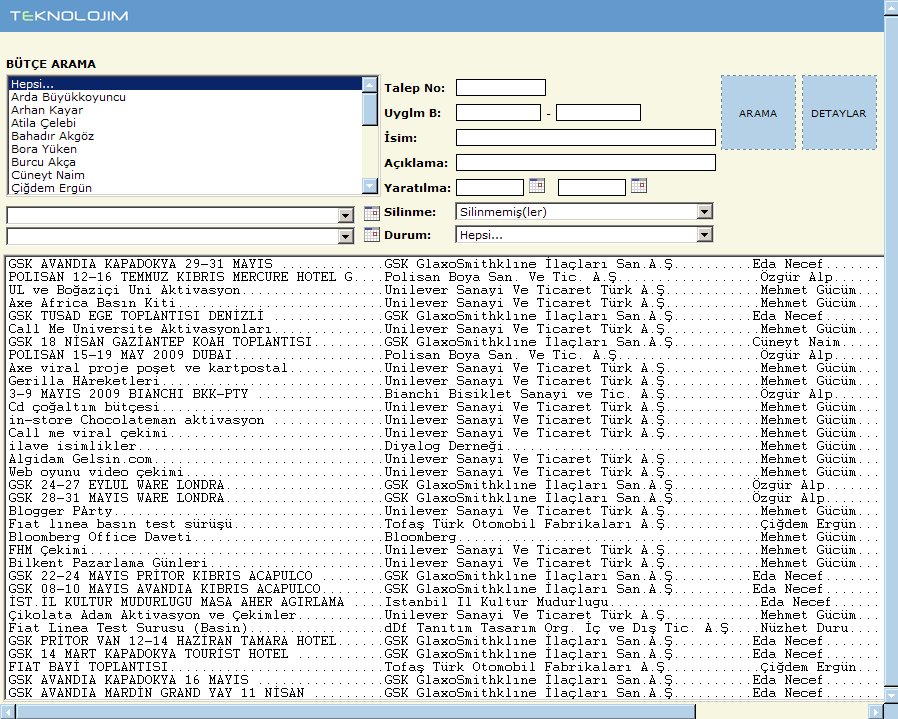Select row Call Me Üniversite Aktivasyonları
This screenshot has width=898, height=719.
(x=444, y=329)
